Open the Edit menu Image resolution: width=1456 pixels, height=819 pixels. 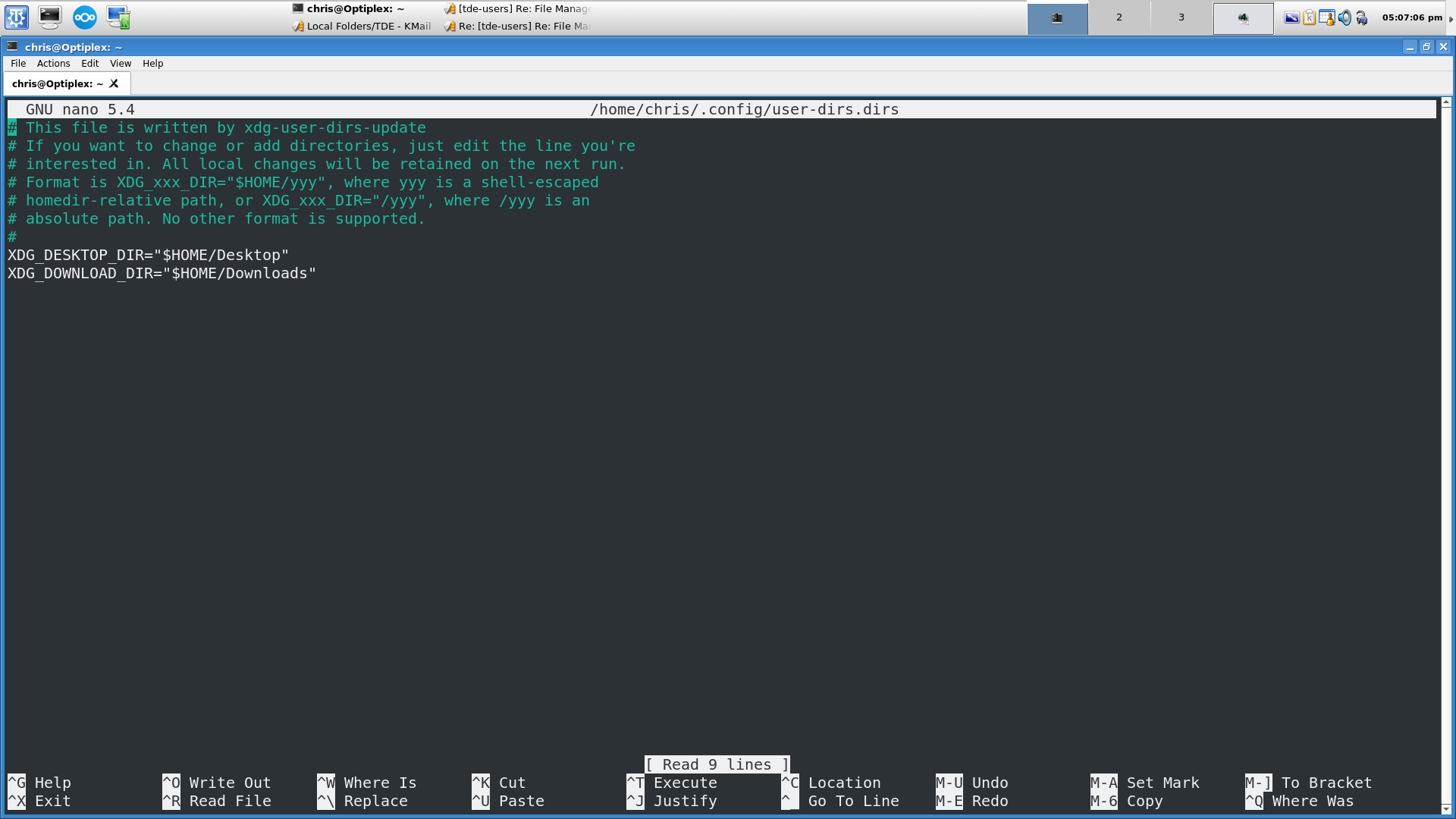(90, 64)
